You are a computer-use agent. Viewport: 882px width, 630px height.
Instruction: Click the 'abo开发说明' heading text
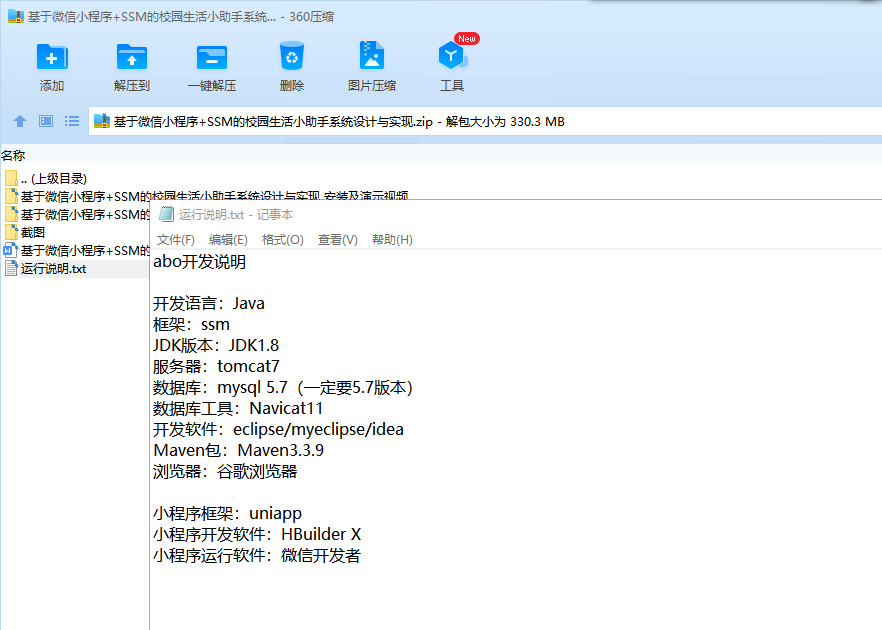tap(199, 262)
